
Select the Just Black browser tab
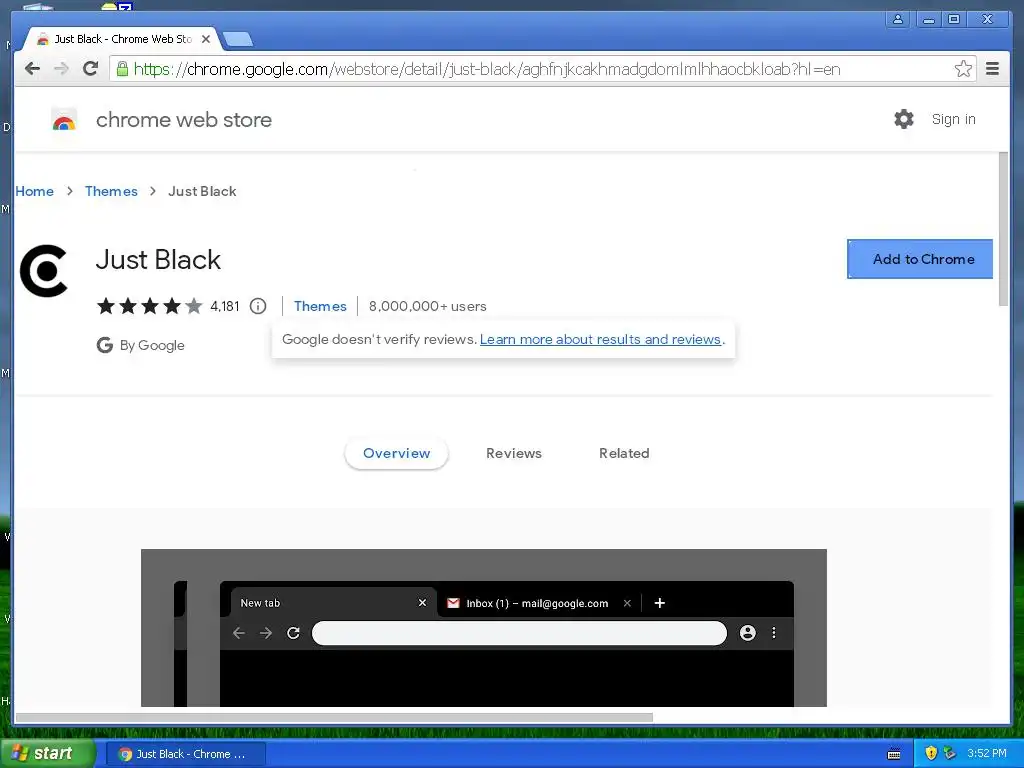click(x=122, y=39)
